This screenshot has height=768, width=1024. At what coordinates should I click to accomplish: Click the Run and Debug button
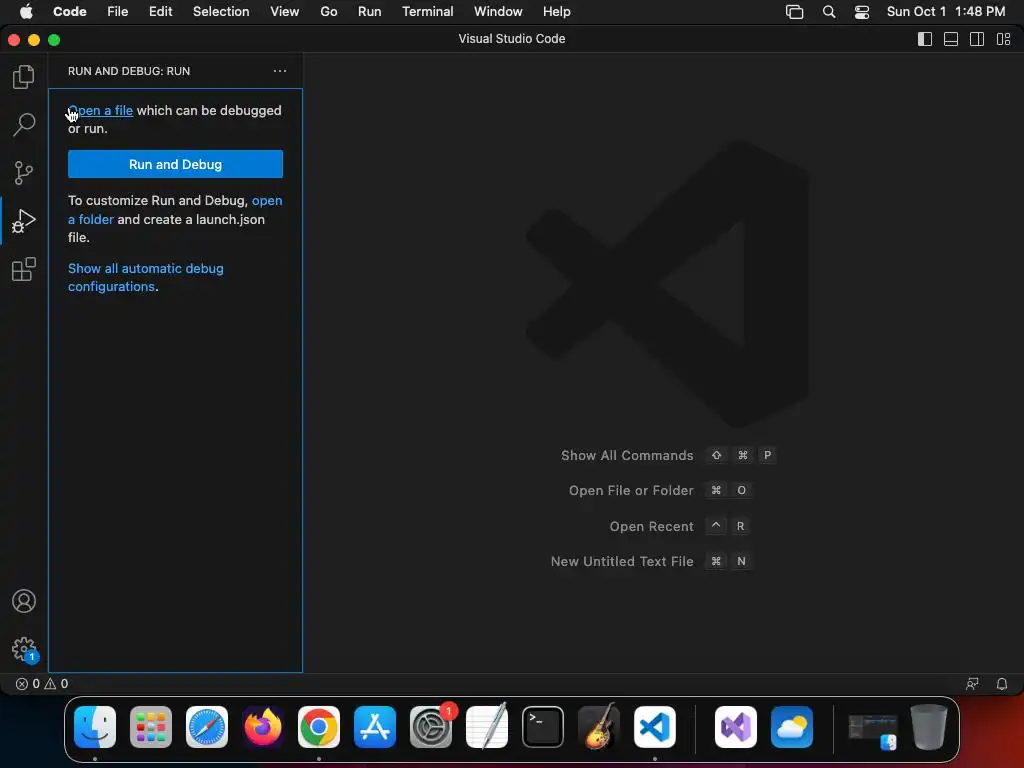click(x=175, y=164)
